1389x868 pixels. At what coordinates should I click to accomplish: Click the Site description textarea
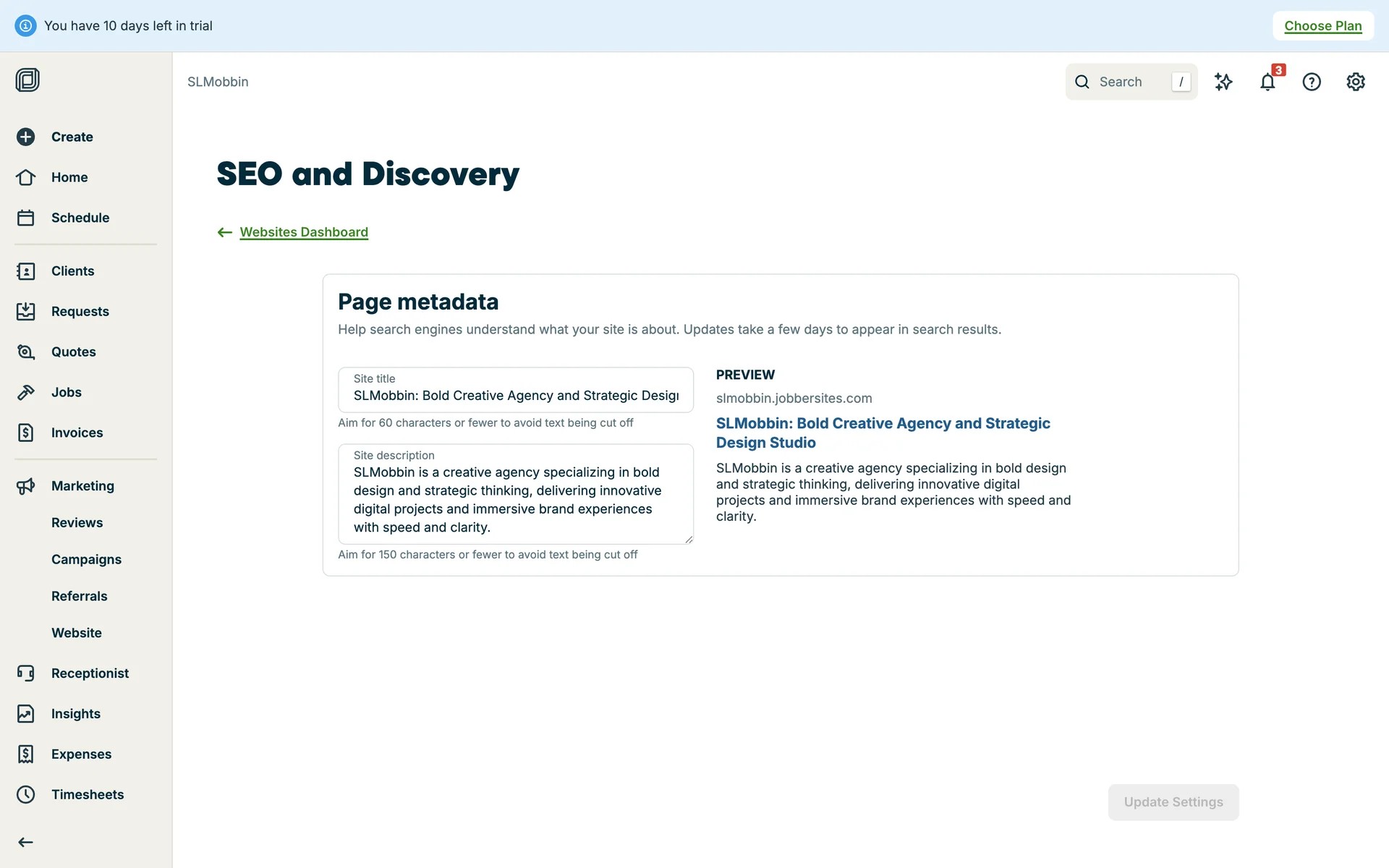tap(515, 499)
